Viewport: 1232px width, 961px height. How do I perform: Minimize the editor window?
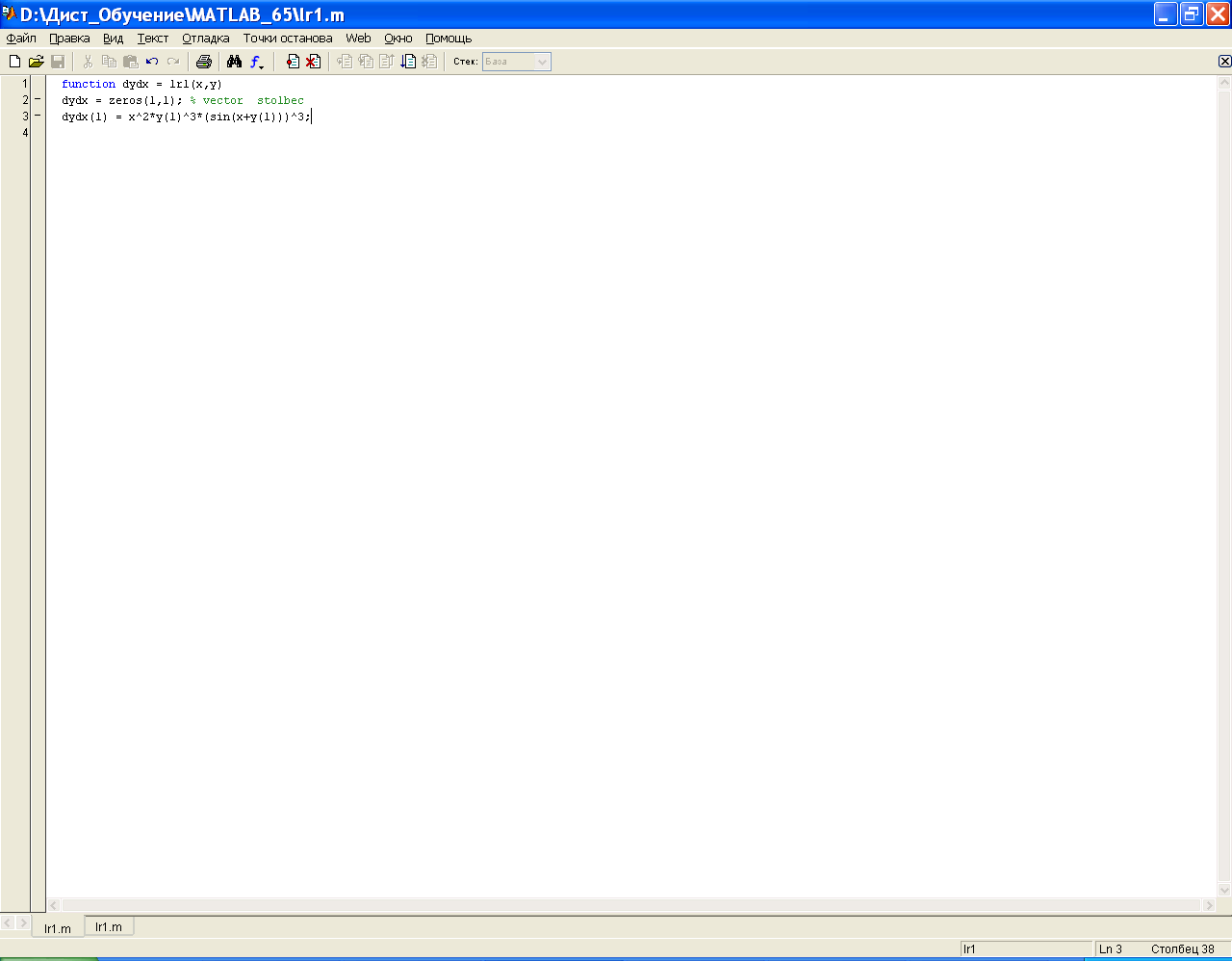tap(1166, 13)
